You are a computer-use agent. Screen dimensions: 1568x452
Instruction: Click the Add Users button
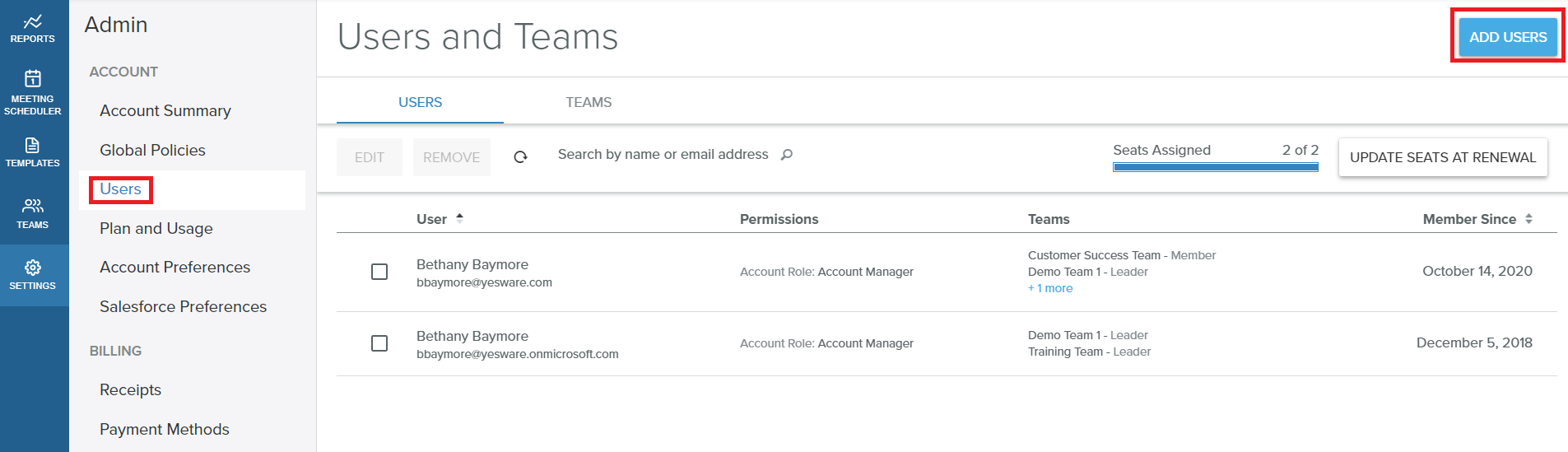click(1508, 37)
